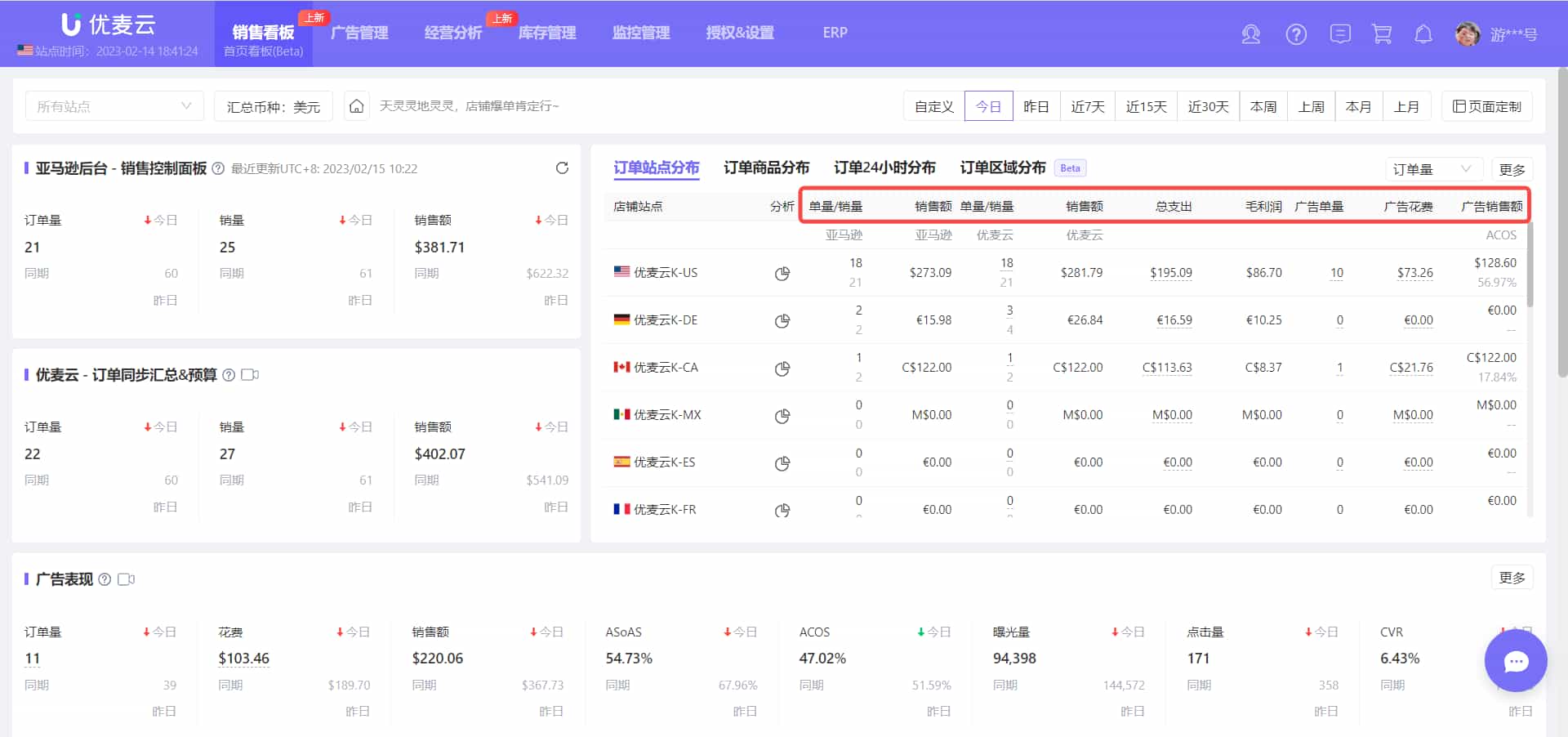Open the floating chat bubble button
This screenshot has height=737, width=1568.
tap(1516, 661)
